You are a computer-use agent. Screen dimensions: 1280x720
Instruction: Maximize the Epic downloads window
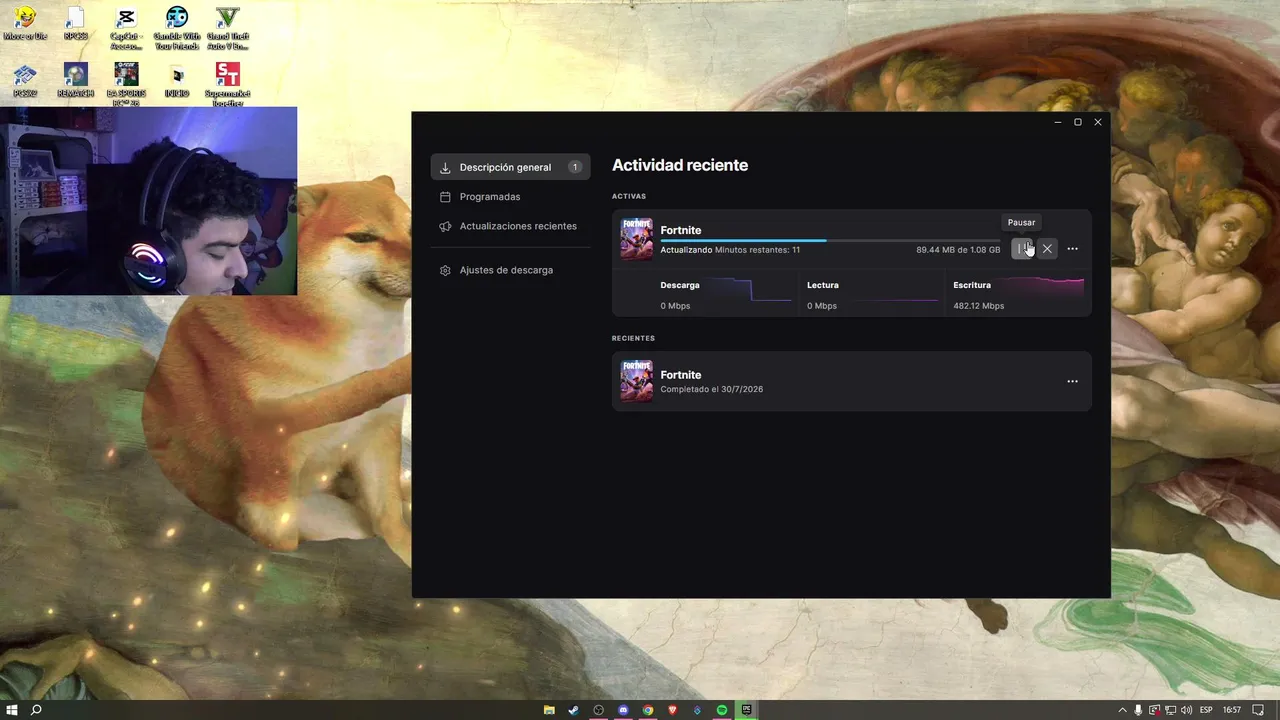click(x=1078, y=122)
